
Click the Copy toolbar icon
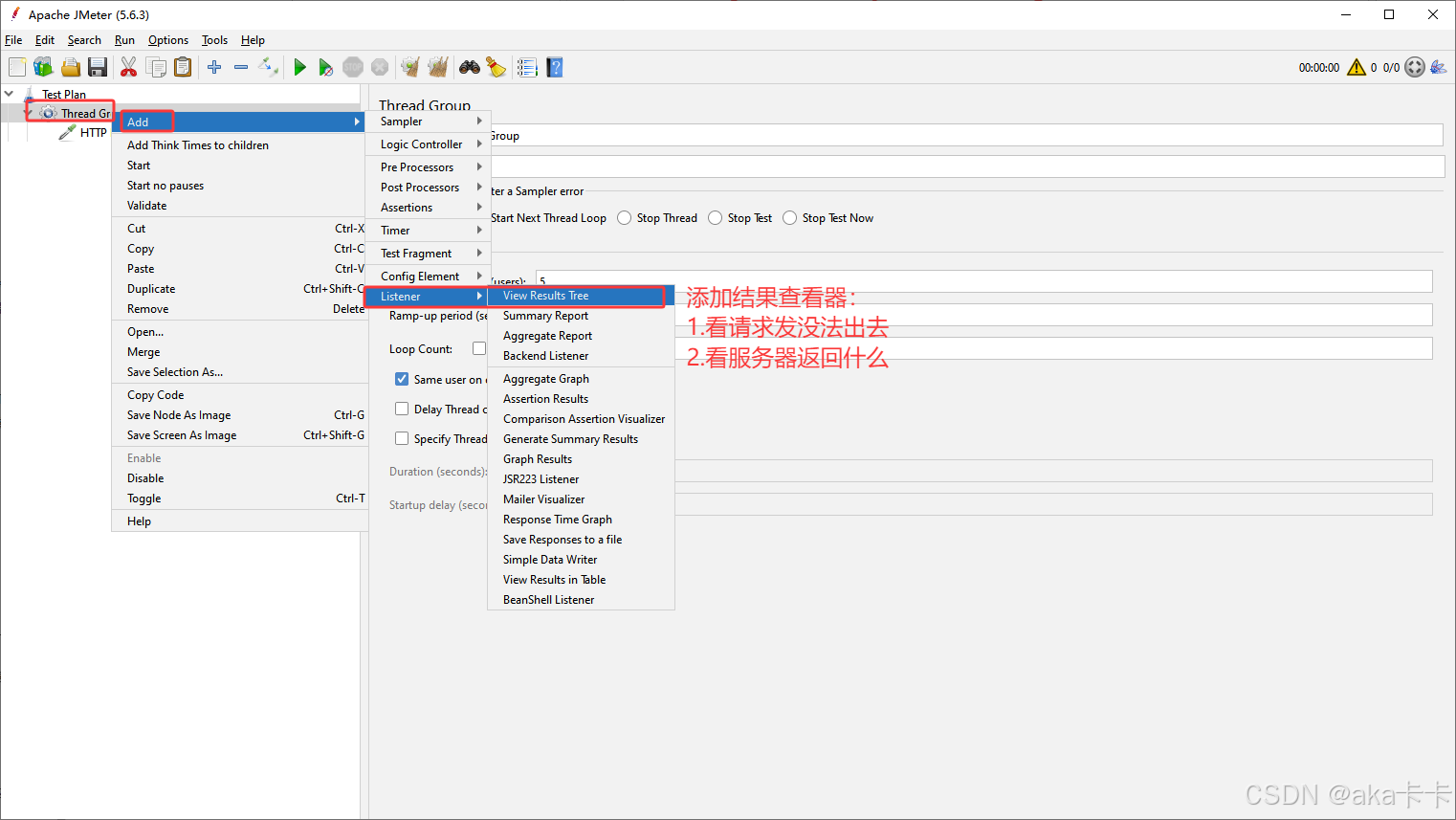155,67
